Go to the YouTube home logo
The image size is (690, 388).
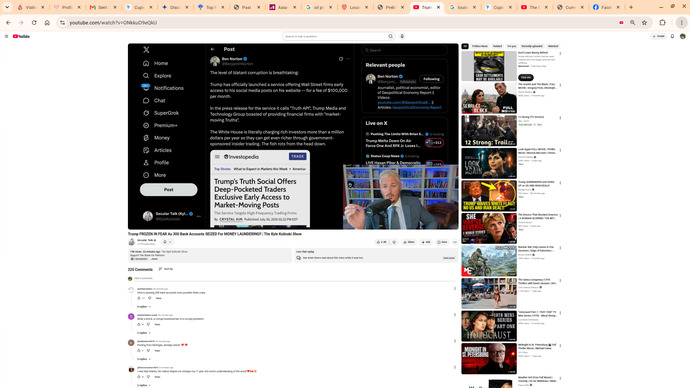tap(21, 37)
